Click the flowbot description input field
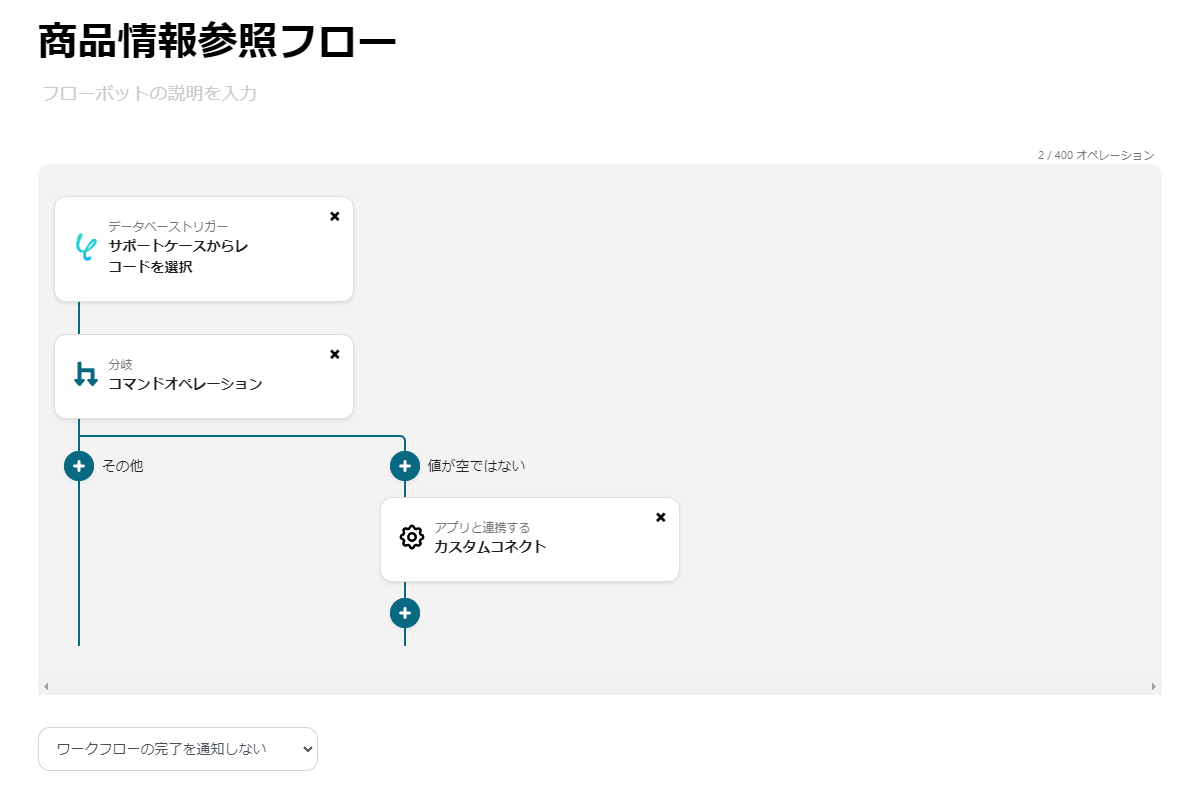Viewport: 1198px width, 806px height. coord(150,94)
